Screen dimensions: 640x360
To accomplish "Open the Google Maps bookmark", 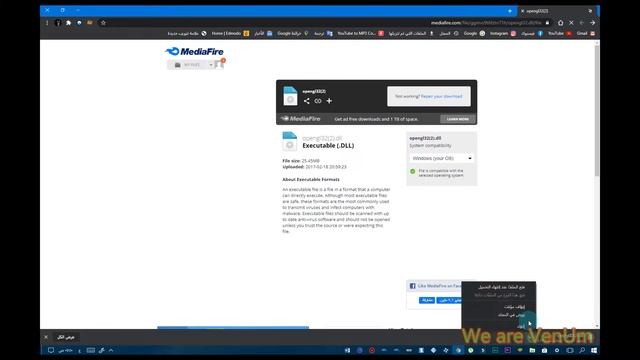I will click(x=293, y=33).
